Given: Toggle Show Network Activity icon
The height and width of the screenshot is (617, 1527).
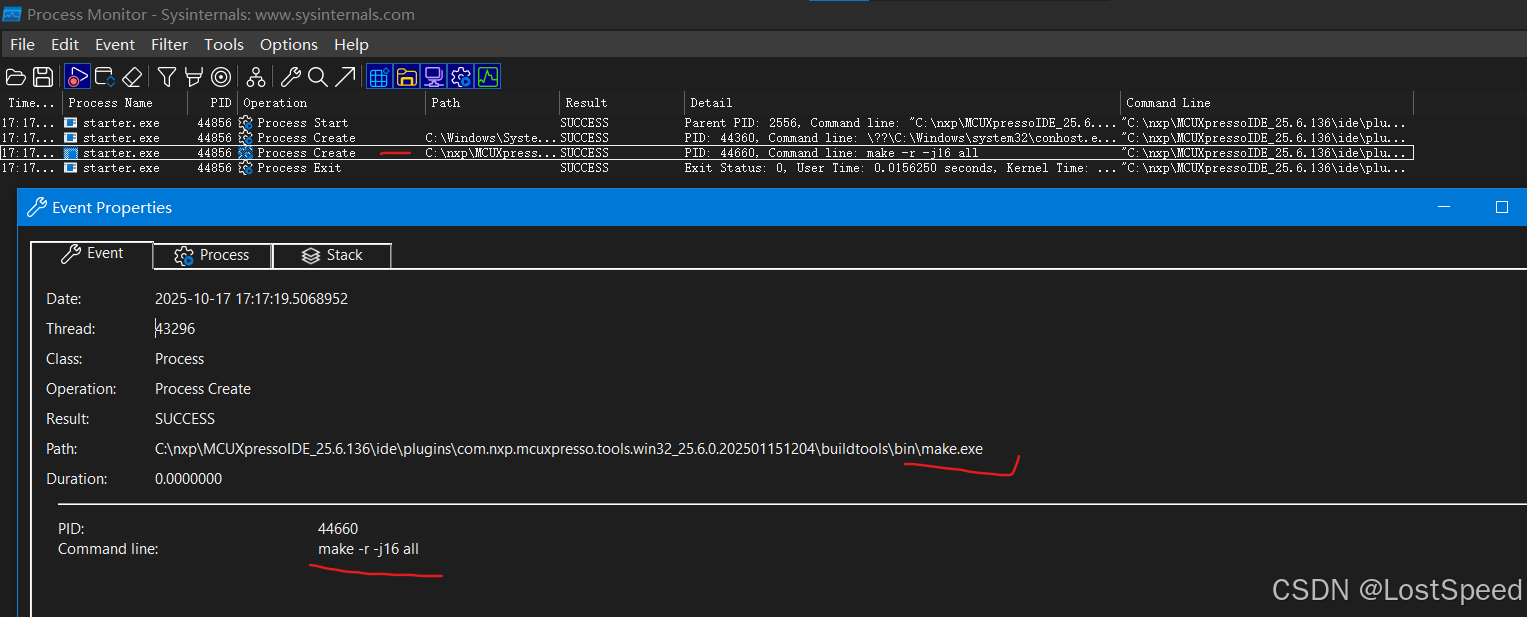Looking at the screenshot, I should pos(433,77).
